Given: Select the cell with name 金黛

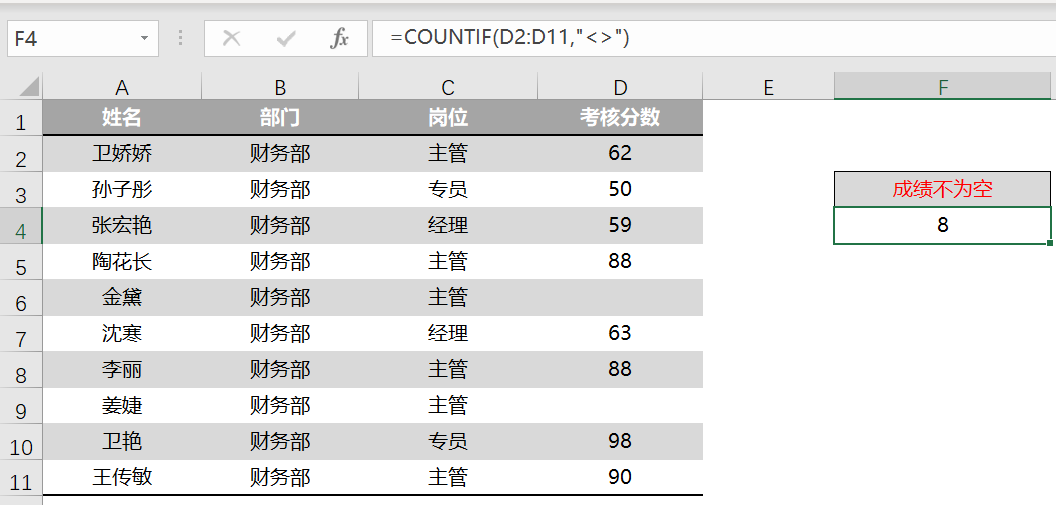Looking at the screenshot, I should [122, 297].
